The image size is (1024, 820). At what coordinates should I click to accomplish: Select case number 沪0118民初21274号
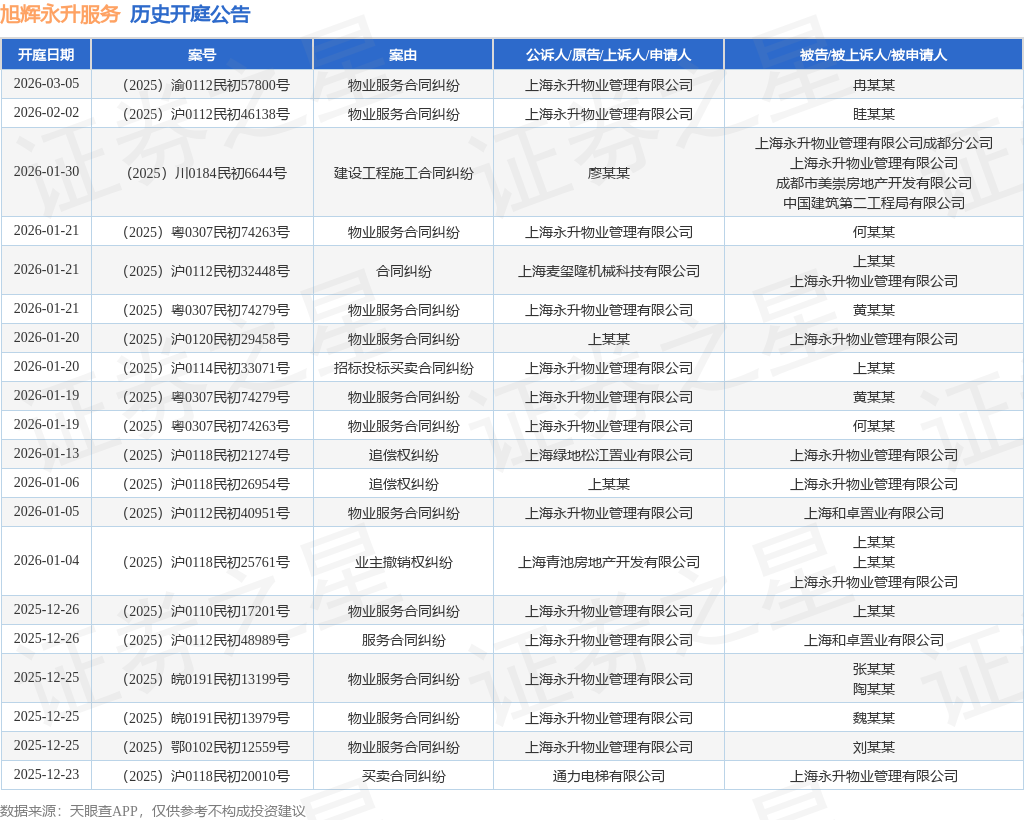pos(206,455)
